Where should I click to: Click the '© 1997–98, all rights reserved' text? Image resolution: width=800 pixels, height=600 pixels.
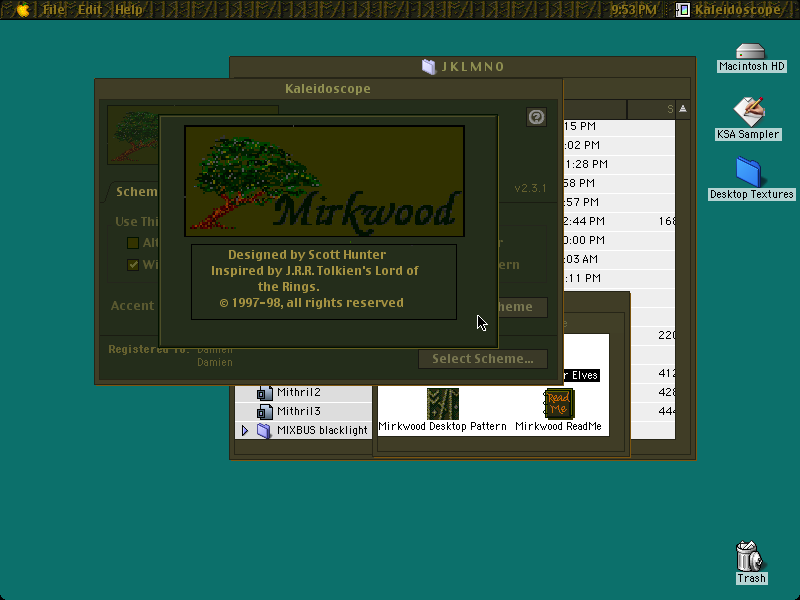311,303
